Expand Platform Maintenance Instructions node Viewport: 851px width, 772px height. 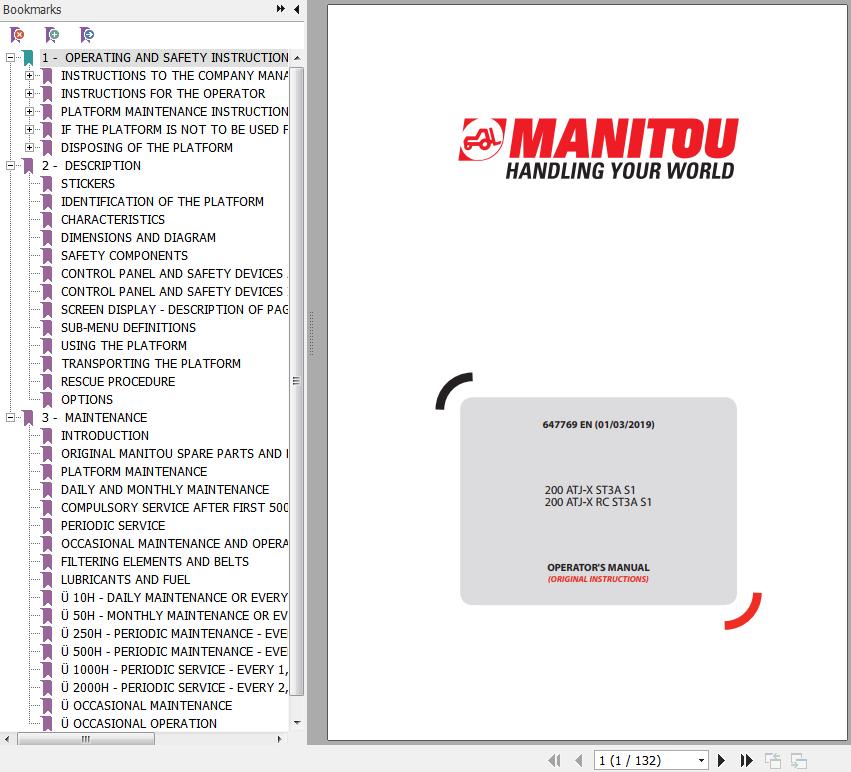point(29,111)
